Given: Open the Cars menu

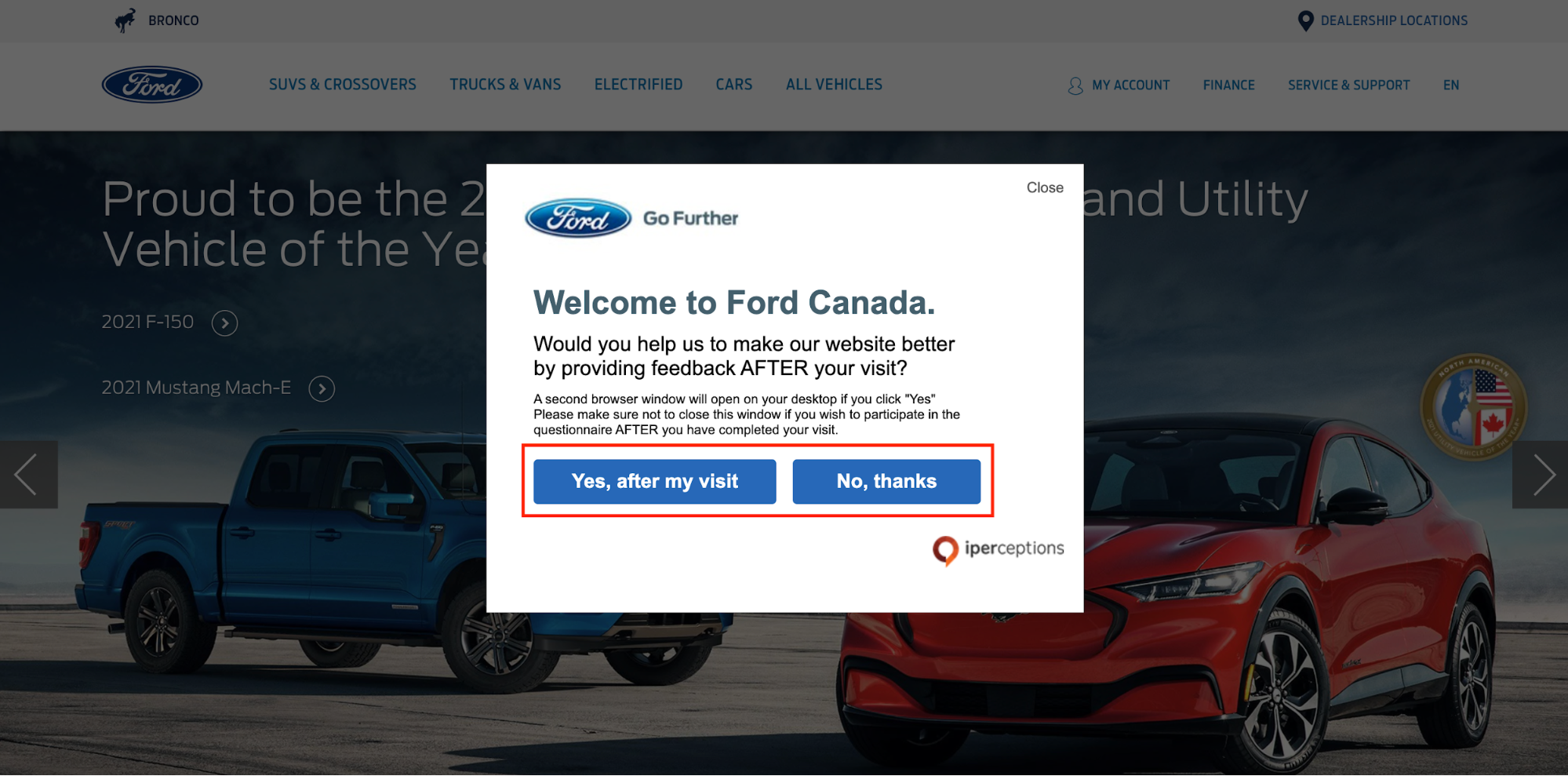Looking at the screenshot, I should [x=733, y=85].
